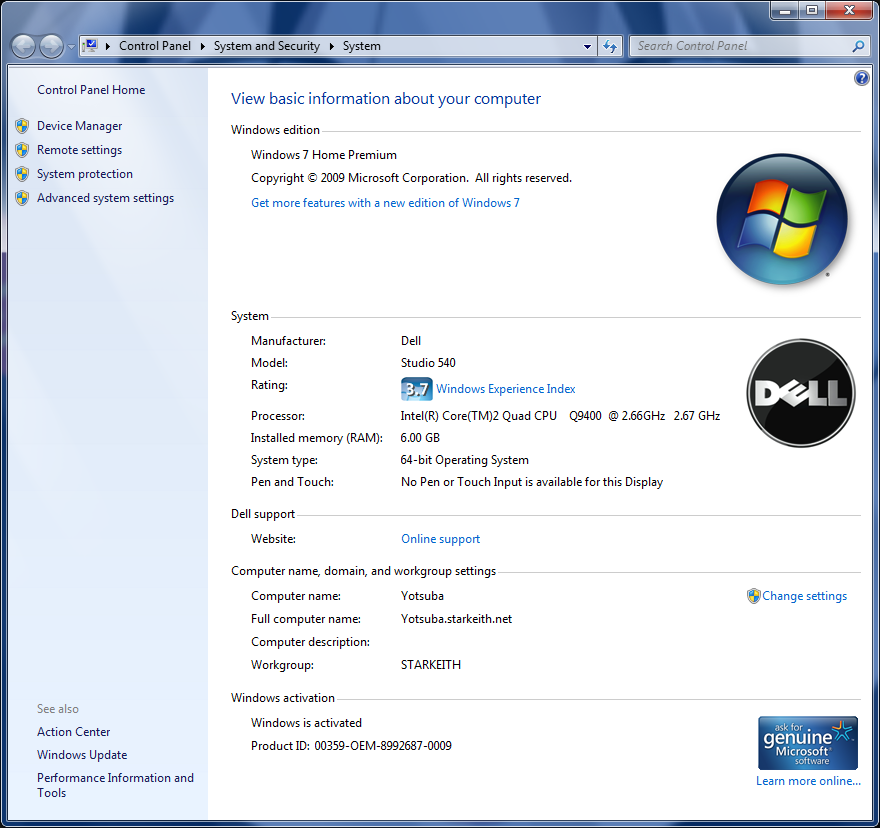Screen dimensions: 880x828
Task: Click the Forward navigation arrow button
Action: pyautogui.click(x=52, y=47)
